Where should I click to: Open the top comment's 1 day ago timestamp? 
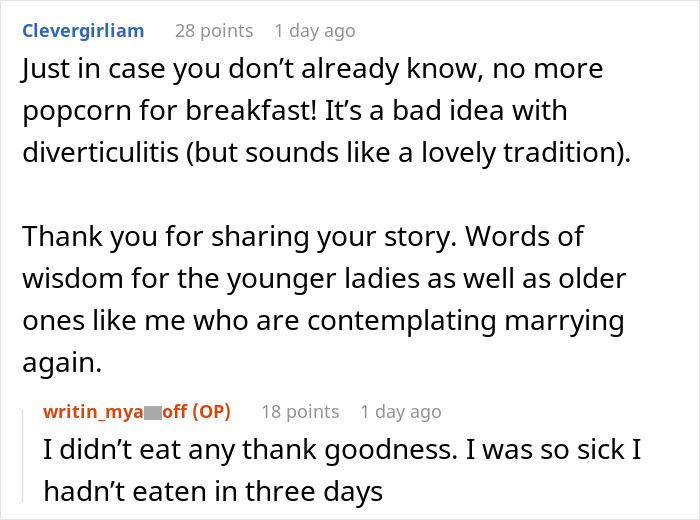[315, 31]
